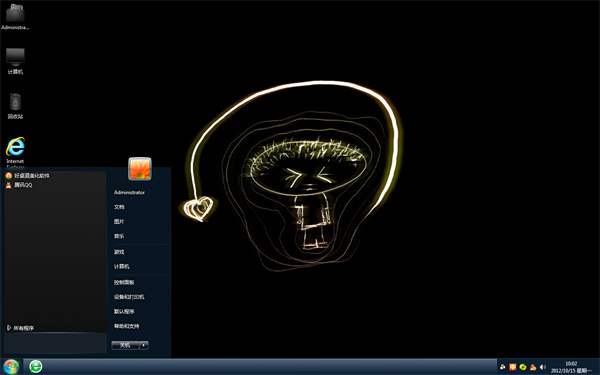
Task: Open 计算机 in the Start menu
Action: pos(122,266)
